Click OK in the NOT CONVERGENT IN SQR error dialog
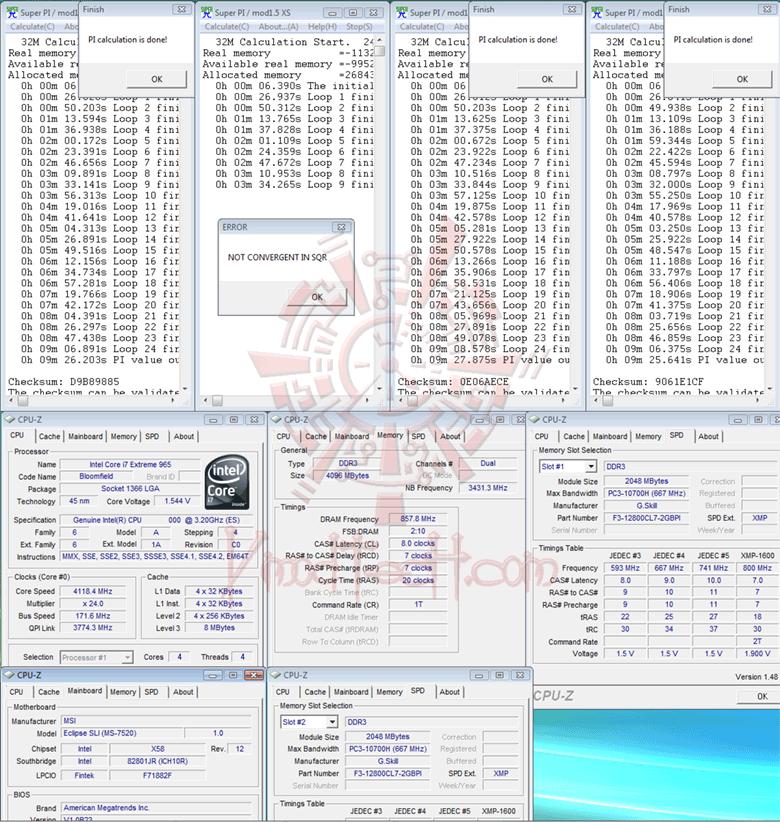This screenshot has height=822, width=780. (317, 297)
